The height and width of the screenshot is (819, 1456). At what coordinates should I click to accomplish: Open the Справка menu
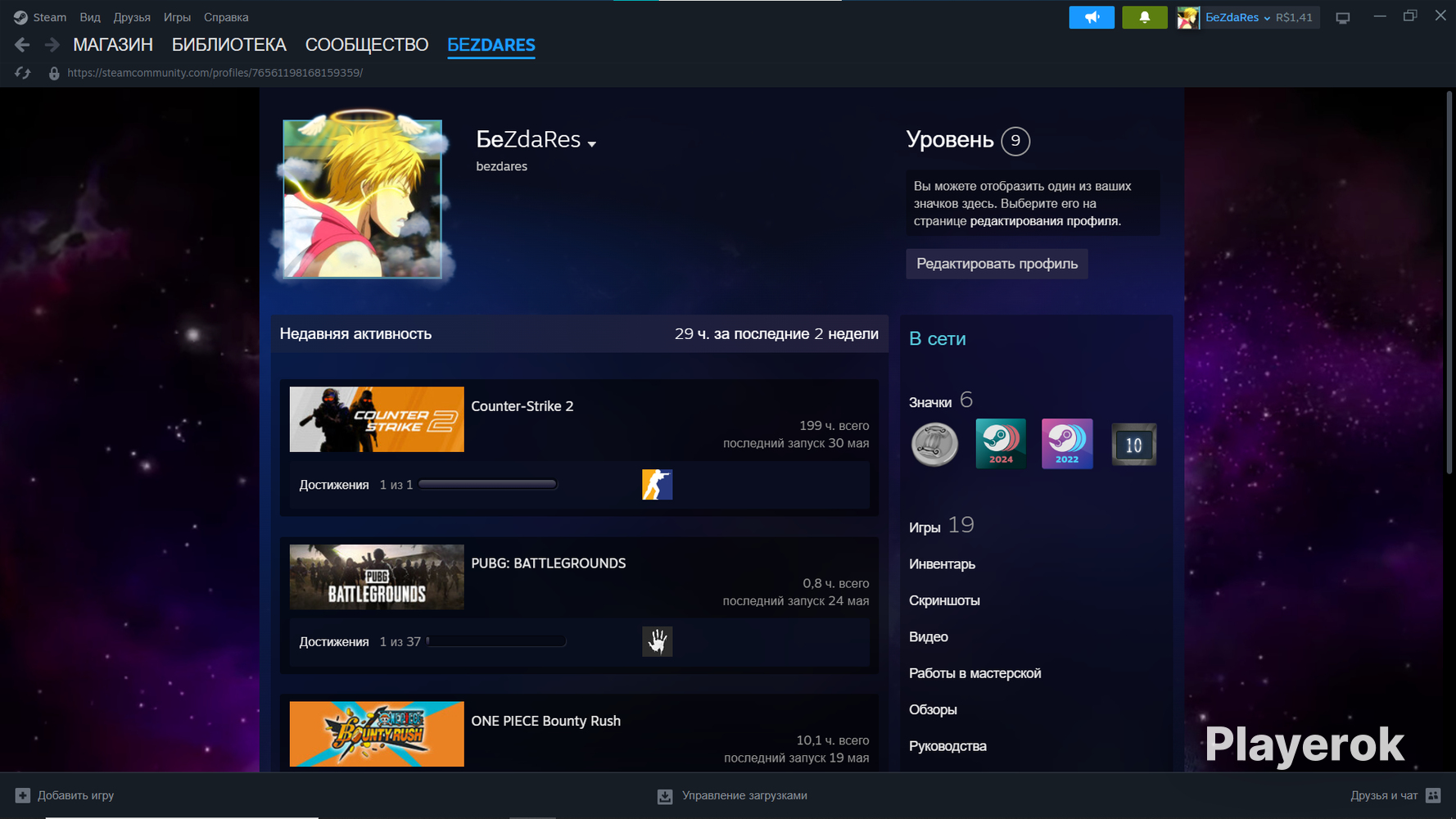tap(226, 17)
